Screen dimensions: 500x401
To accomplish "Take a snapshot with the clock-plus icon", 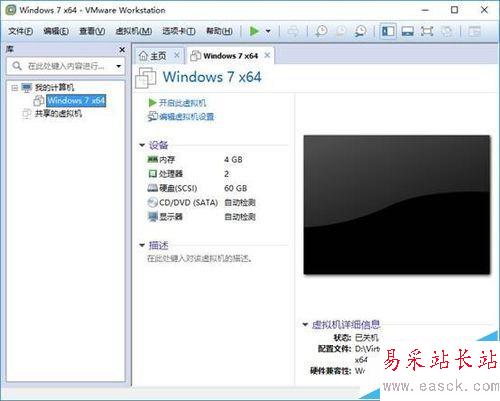I will [321, 31].
